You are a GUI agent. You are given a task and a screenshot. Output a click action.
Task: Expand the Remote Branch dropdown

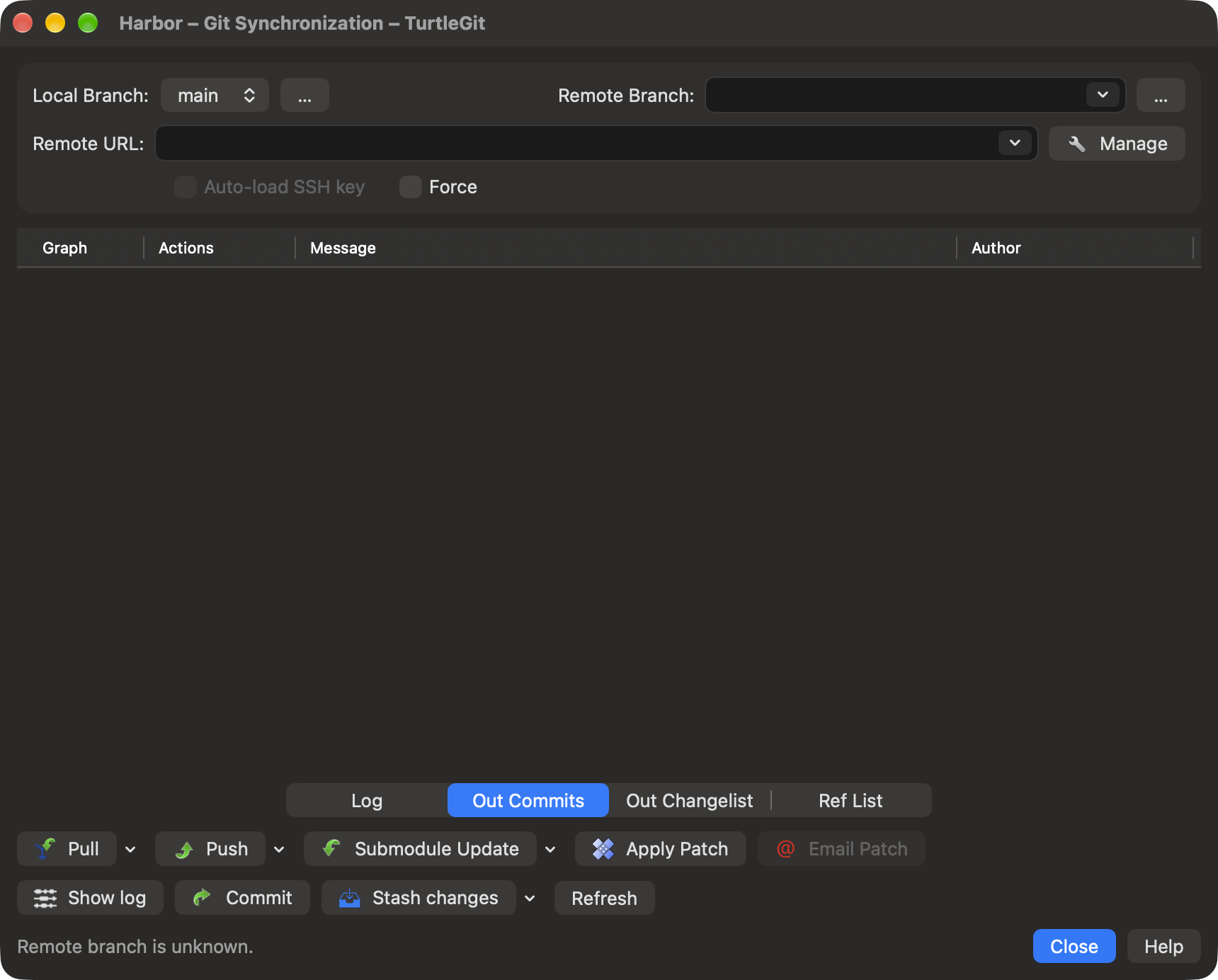pyautogui.click(x=1103, y=95)
